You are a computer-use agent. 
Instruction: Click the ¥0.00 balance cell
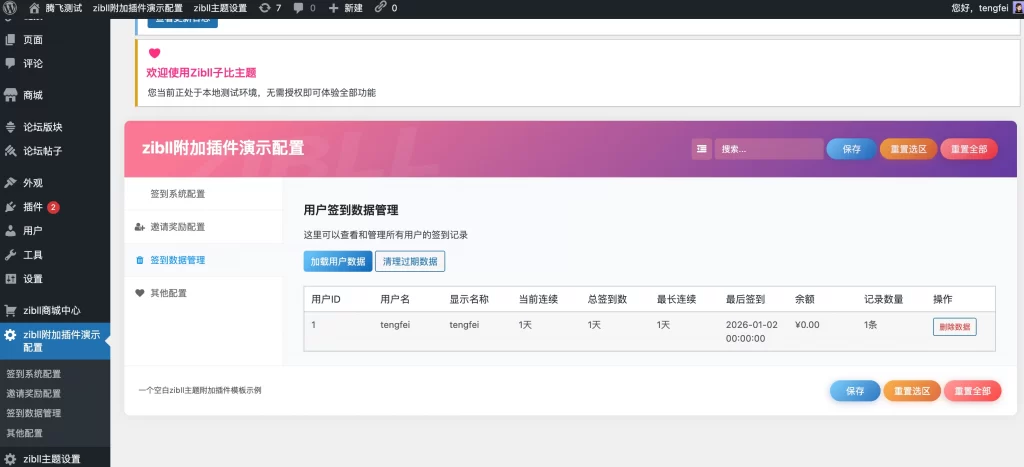click(807, 325)
